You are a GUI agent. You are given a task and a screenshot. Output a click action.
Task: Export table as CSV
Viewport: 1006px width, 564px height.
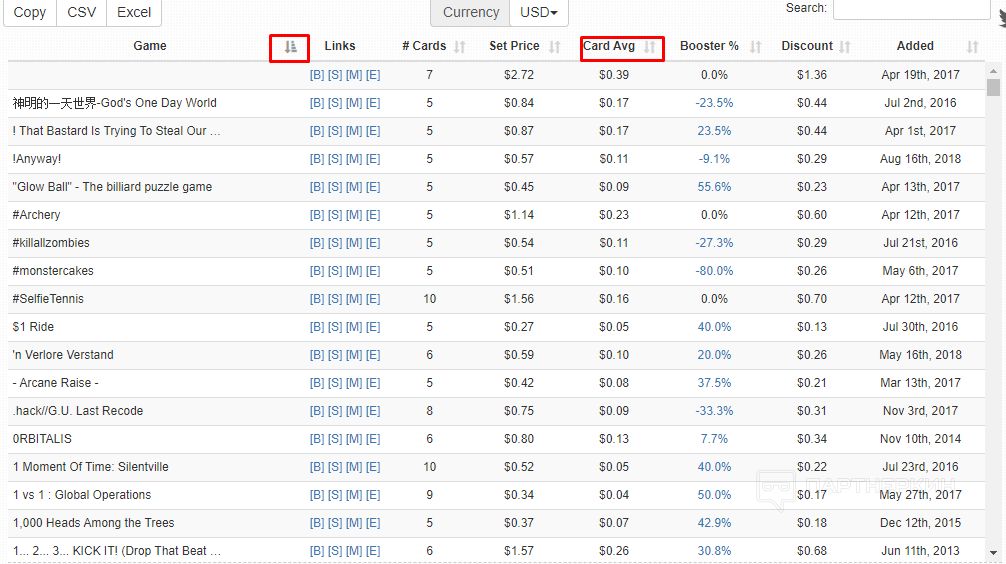point(81,12)
